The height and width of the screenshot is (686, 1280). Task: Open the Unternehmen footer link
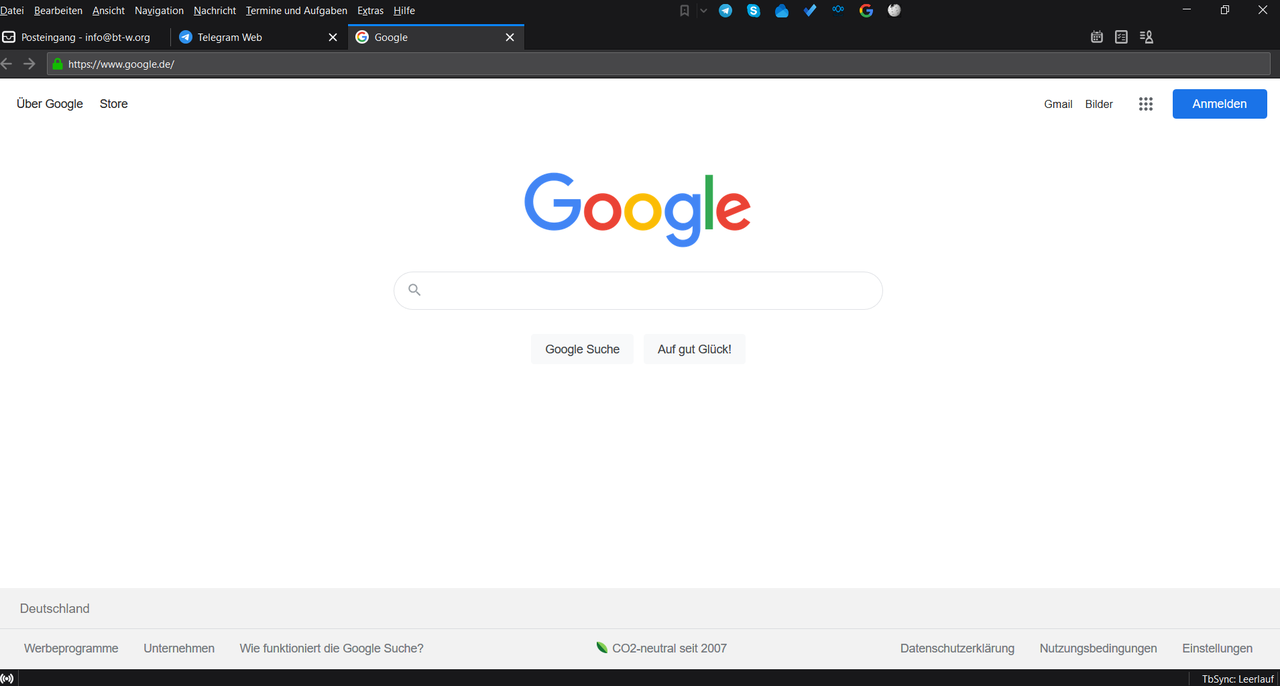click(179, 648)
